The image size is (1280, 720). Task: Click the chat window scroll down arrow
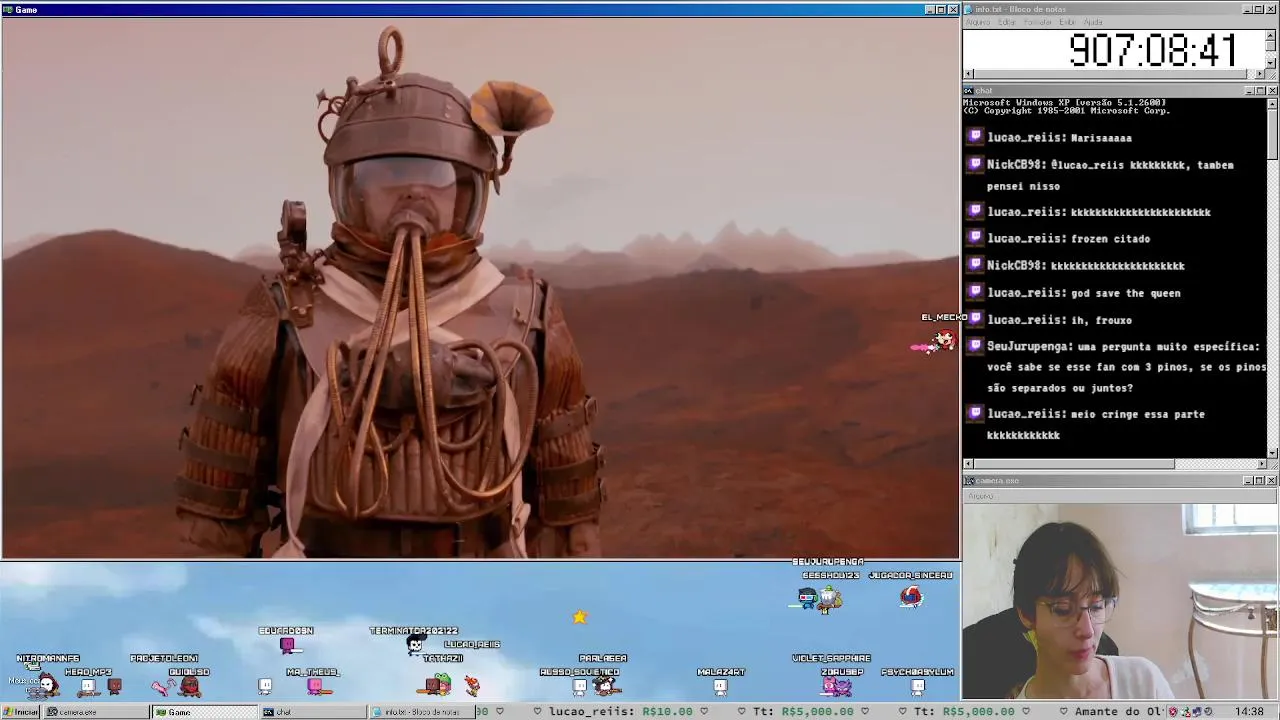point(1272,453)
